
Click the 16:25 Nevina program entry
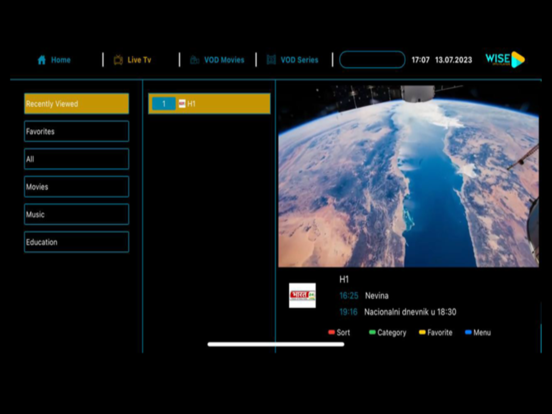point(364,295)
